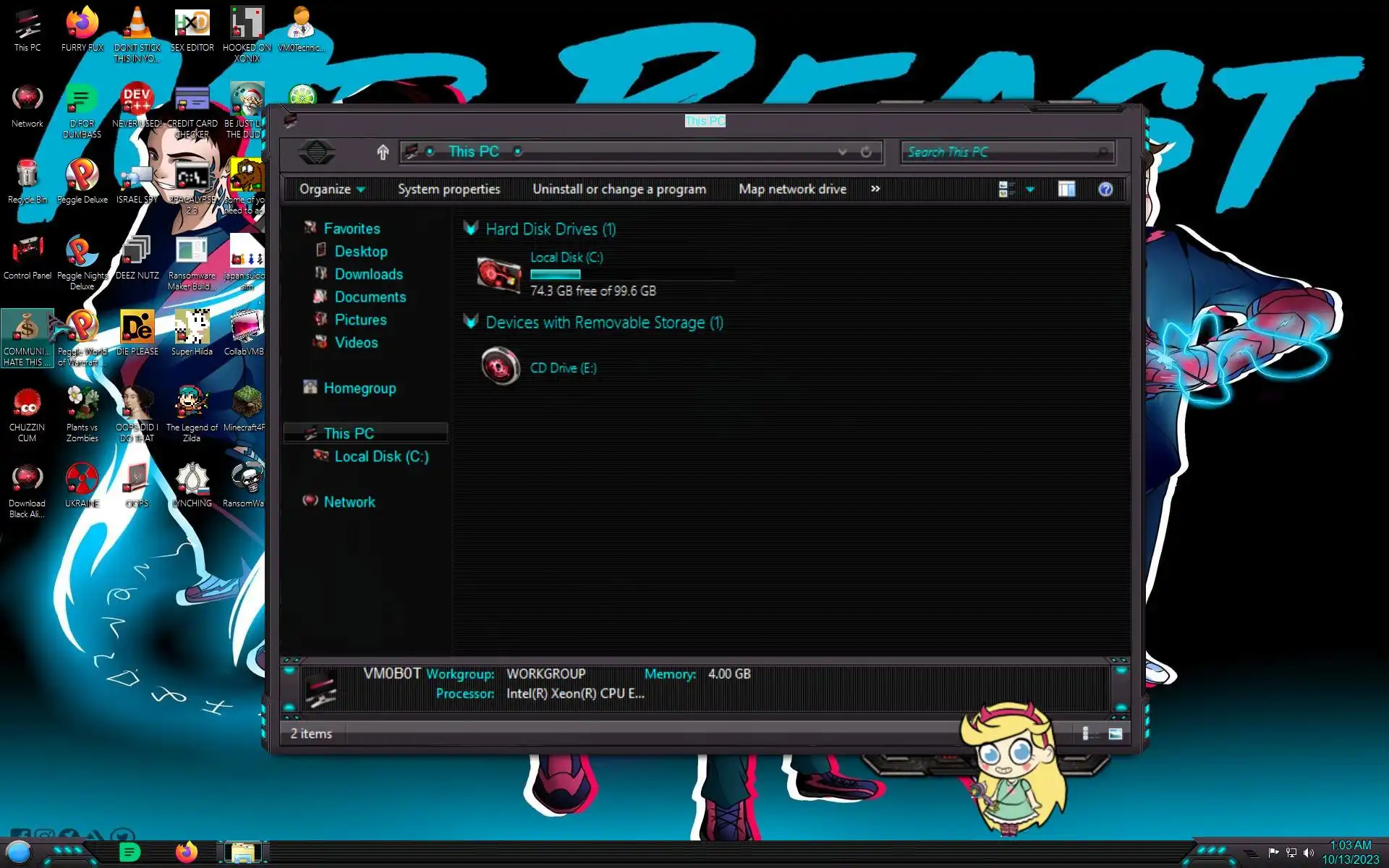Open the change-view dropdown arrow
1389x868 pixels.
tap(1030, 190)
